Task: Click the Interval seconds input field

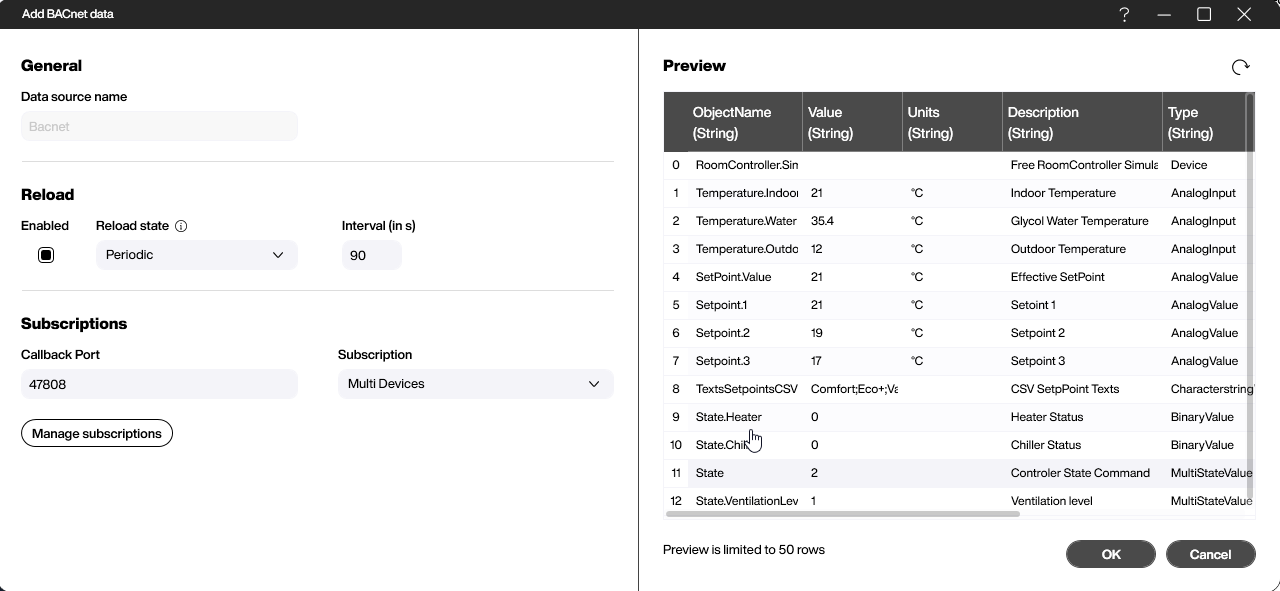Action: [371, 255]
